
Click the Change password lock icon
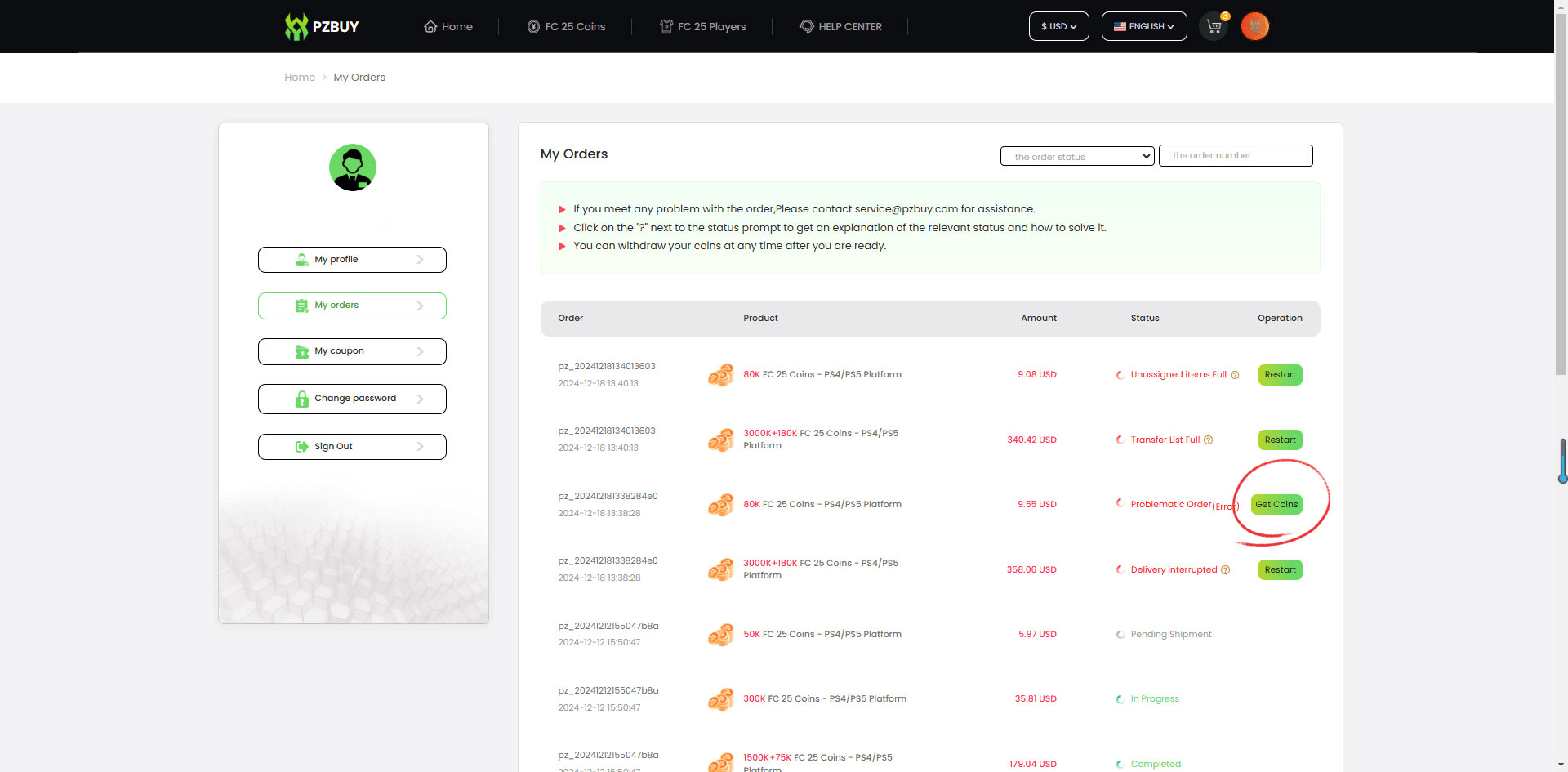tap(302, 399)
